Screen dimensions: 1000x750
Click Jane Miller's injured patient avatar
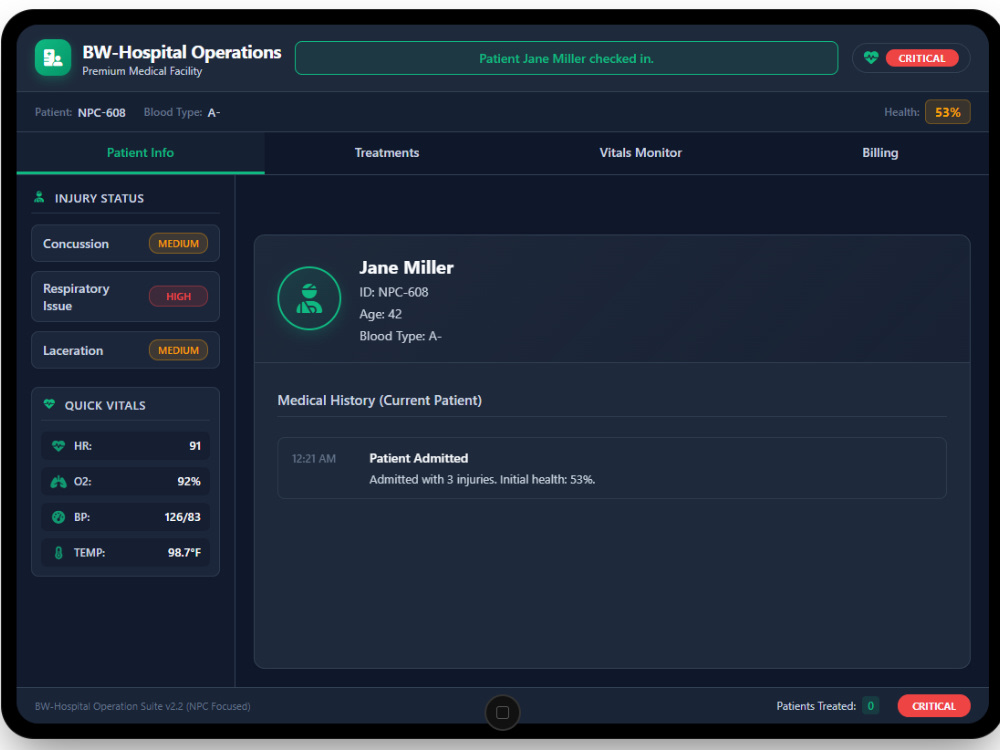click(309, 298)
